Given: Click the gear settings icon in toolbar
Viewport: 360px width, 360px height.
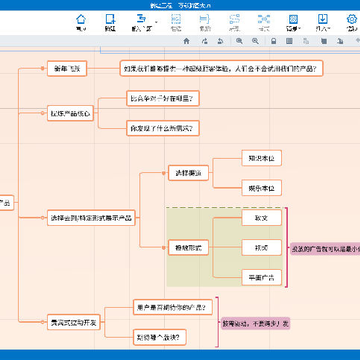Looking at the screenshot, I should (x=352, y=19).
